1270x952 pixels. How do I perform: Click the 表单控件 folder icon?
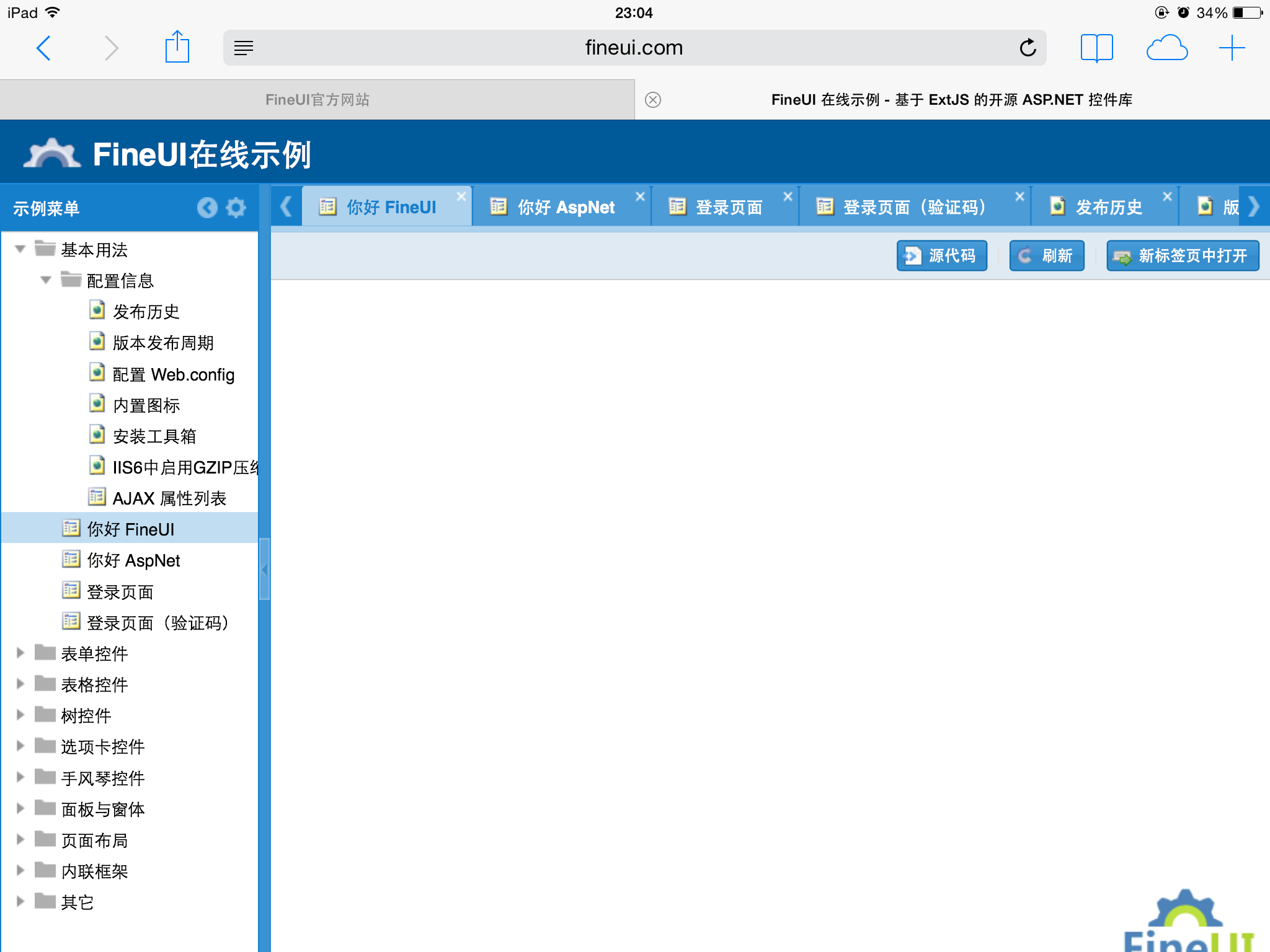45,652
